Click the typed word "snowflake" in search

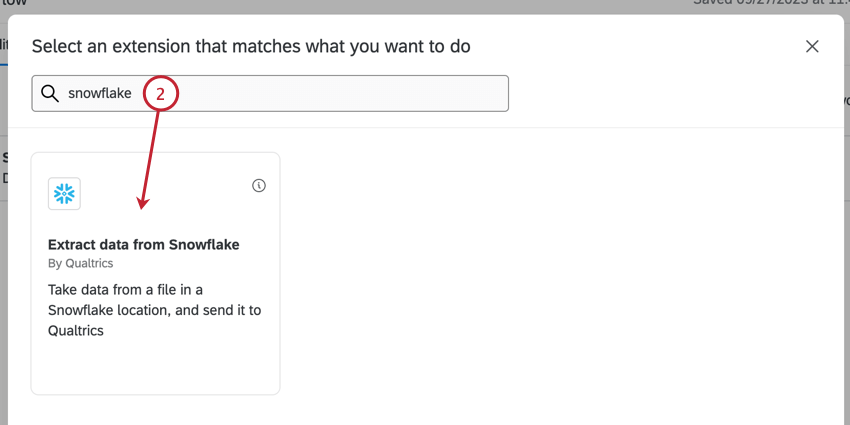[100, 94]
